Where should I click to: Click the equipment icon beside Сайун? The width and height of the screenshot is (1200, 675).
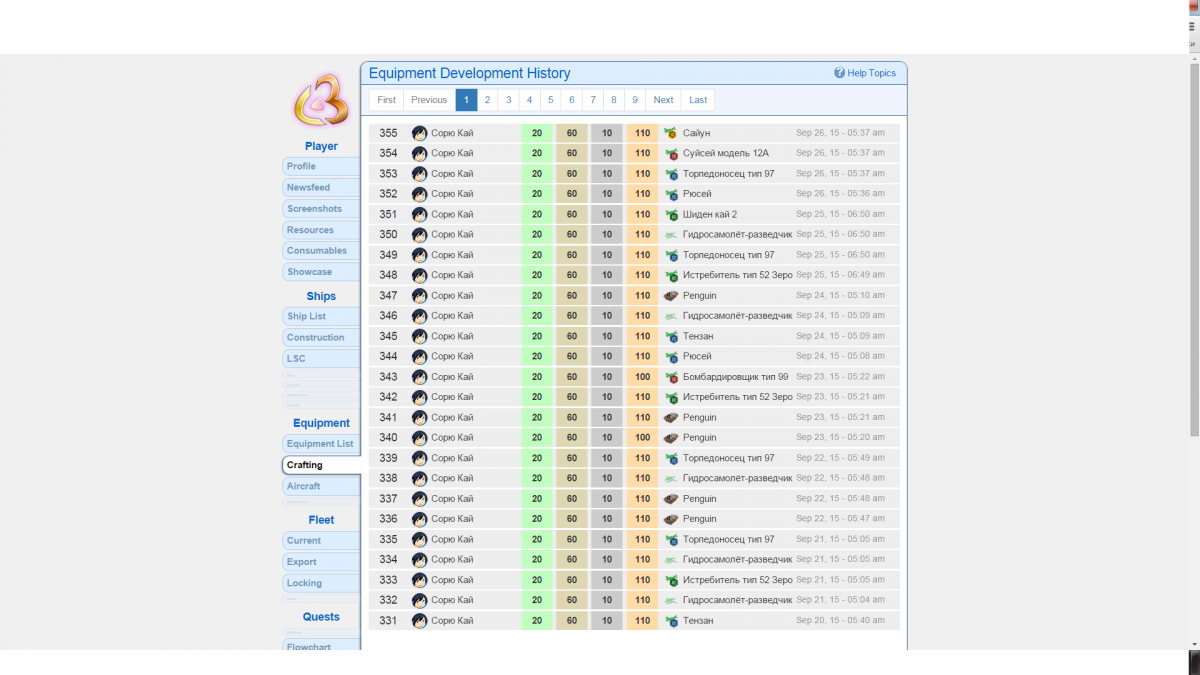tap(671, 133)
